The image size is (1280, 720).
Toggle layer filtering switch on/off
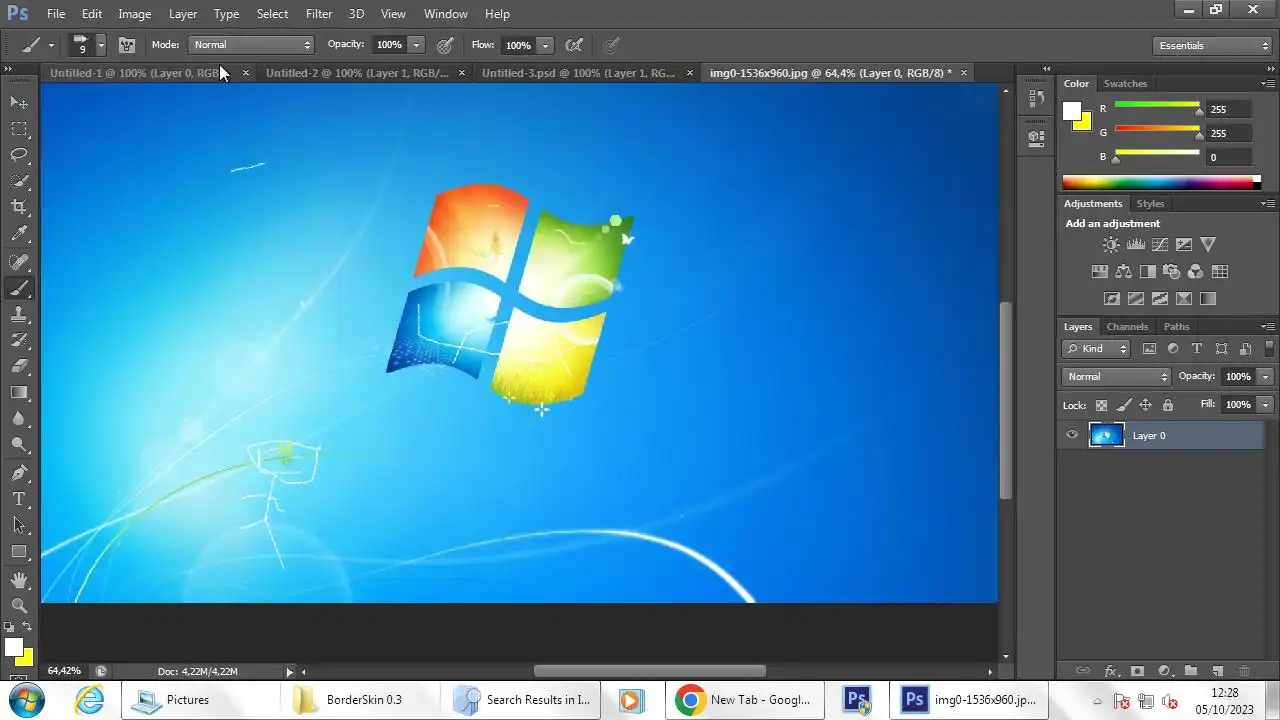coord(1270,349)
